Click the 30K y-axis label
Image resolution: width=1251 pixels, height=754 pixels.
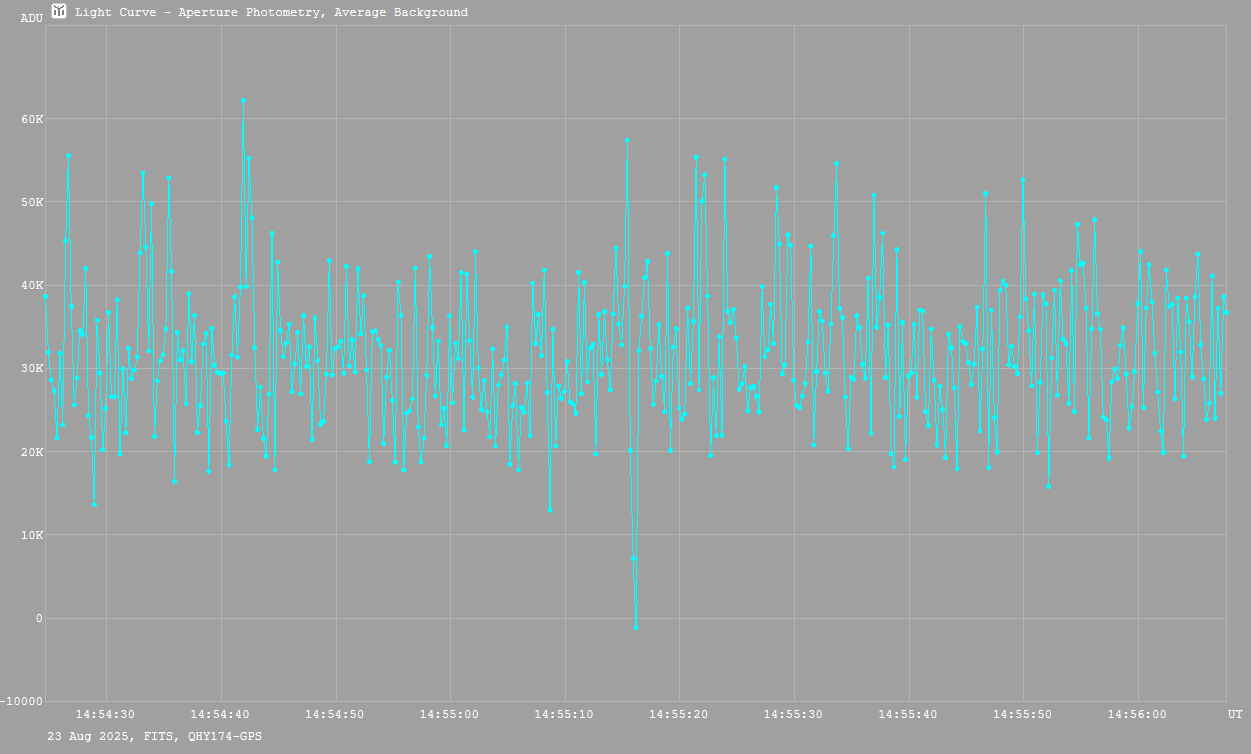[x=32, y=368]
